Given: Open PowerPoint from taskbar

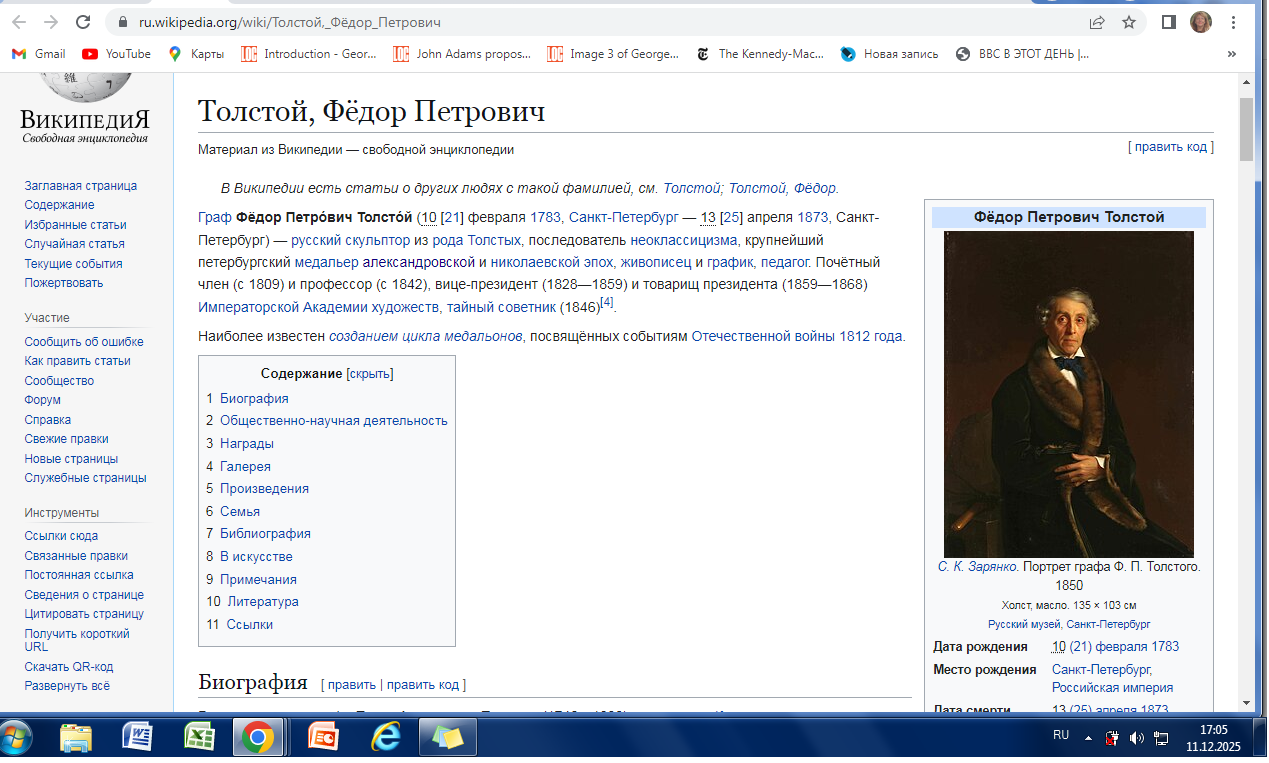Looking at the screenshot, I should (x=324, y=738).
